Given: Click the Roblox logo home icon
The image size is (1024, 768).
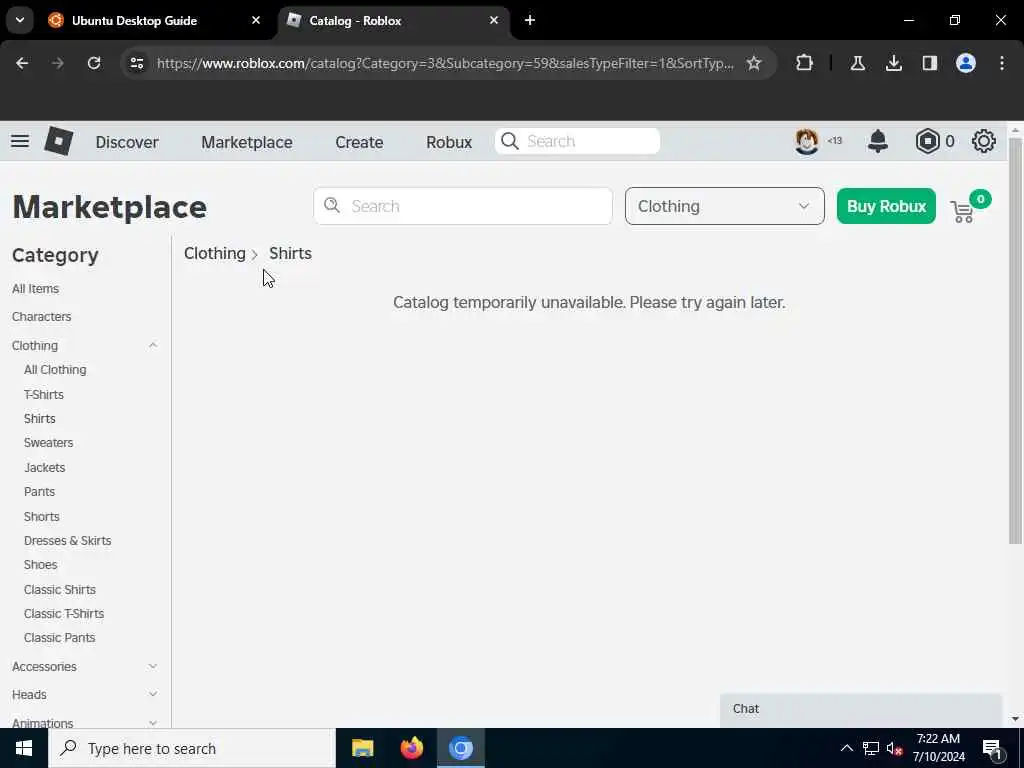Looking at the screenshot, I should [58, 141].
